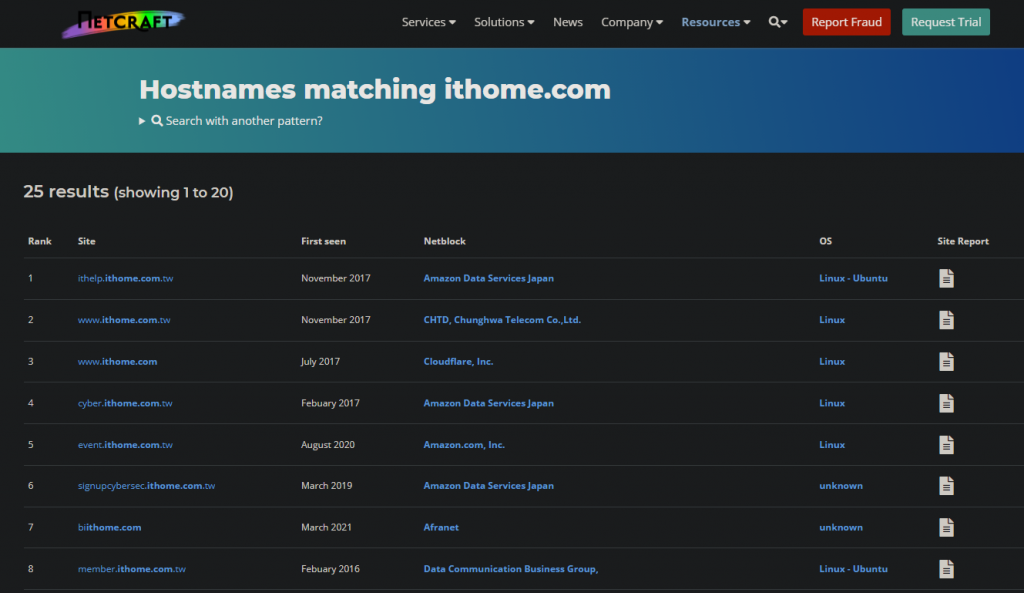Click Cloudflare, Inc. netblock link

tap(458, 362)
